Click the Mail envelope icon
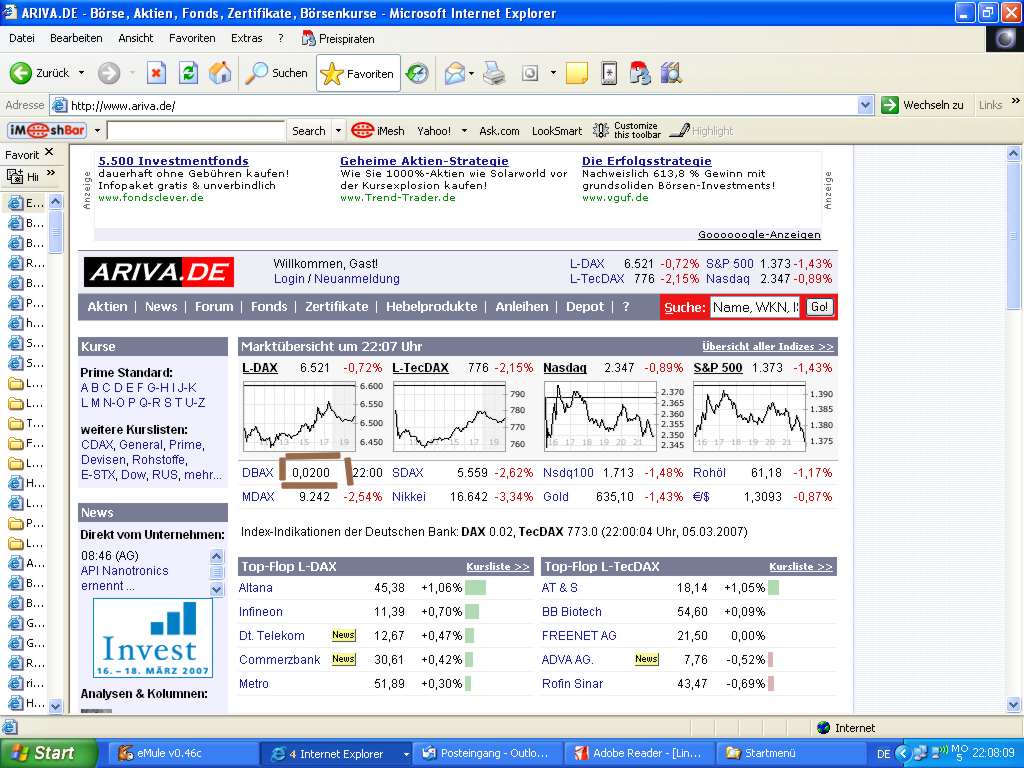 coord(455,73)
